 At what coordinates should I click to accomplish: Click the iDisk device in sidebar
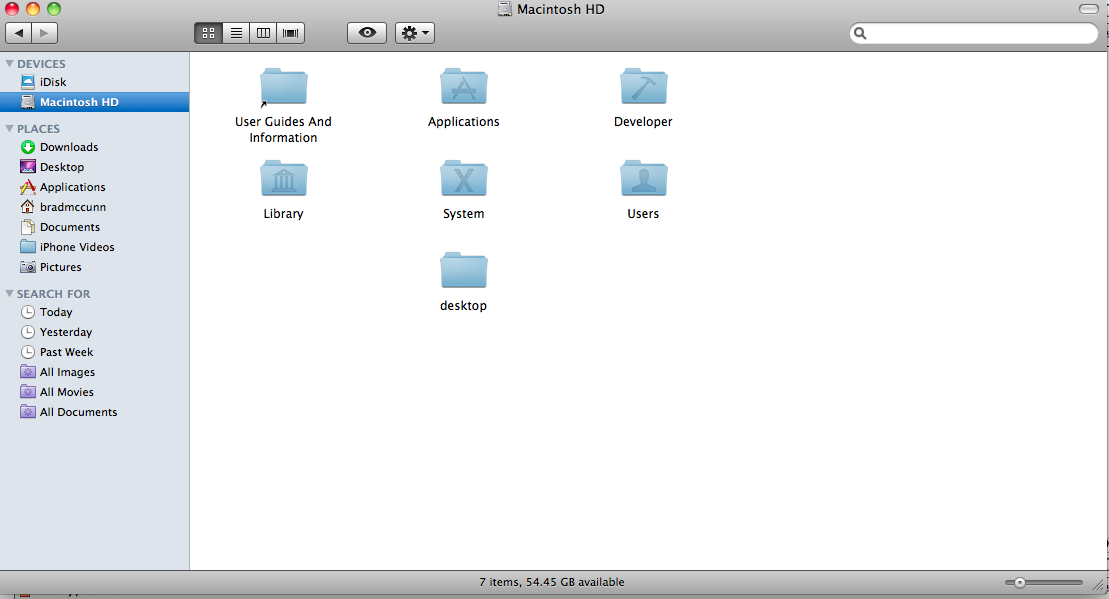(95, 82)
